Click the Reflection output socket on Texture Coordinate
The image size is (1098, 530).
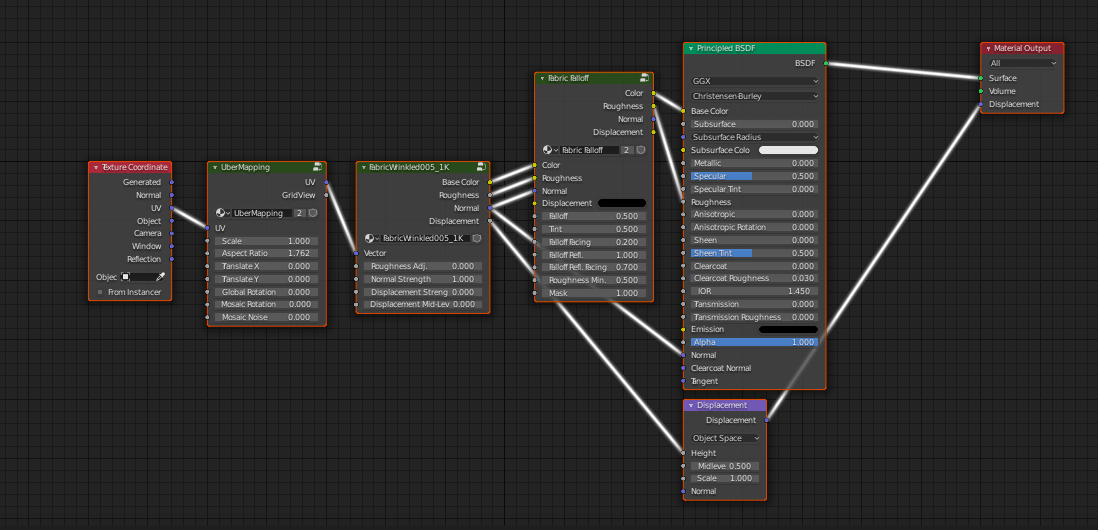pos(172,259)
